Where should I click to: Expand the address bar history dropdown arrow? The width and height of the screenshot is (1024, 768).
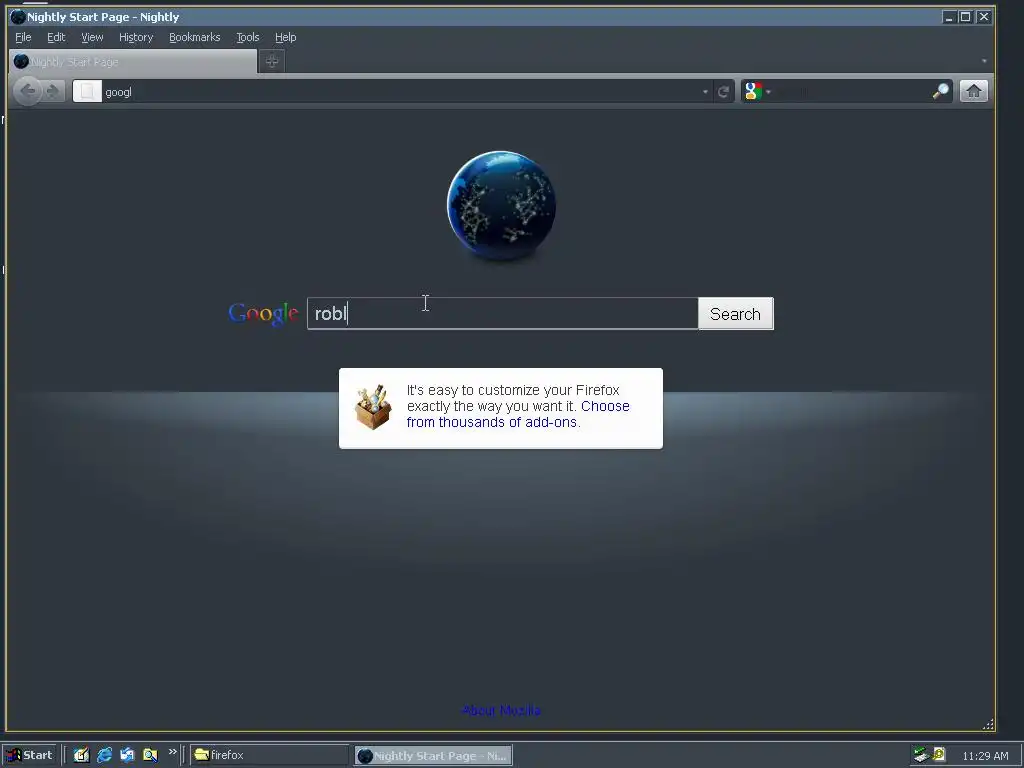click(x=705, y=92)
